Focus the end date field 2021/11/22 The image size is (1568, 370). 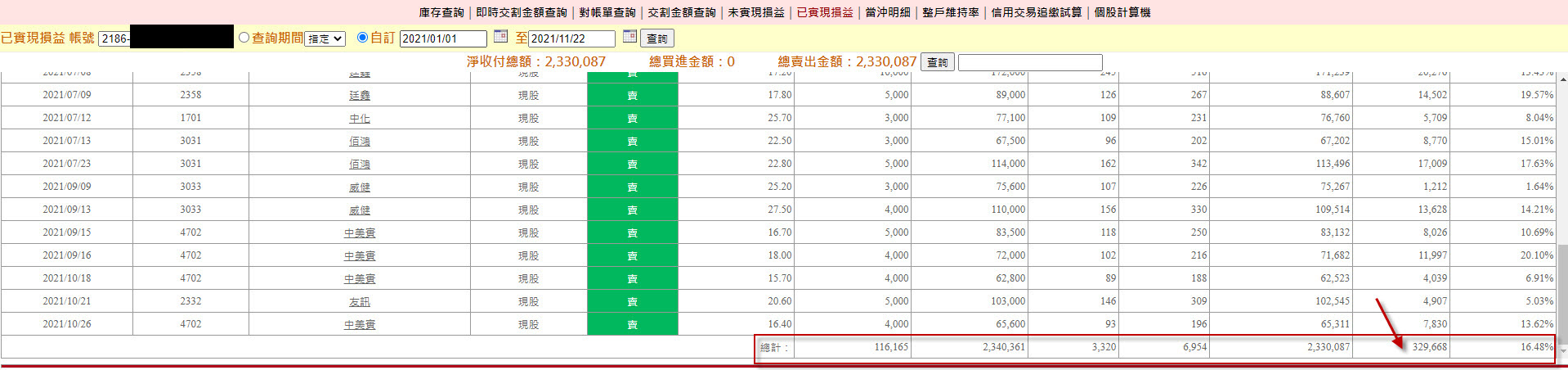coord(571,38)
